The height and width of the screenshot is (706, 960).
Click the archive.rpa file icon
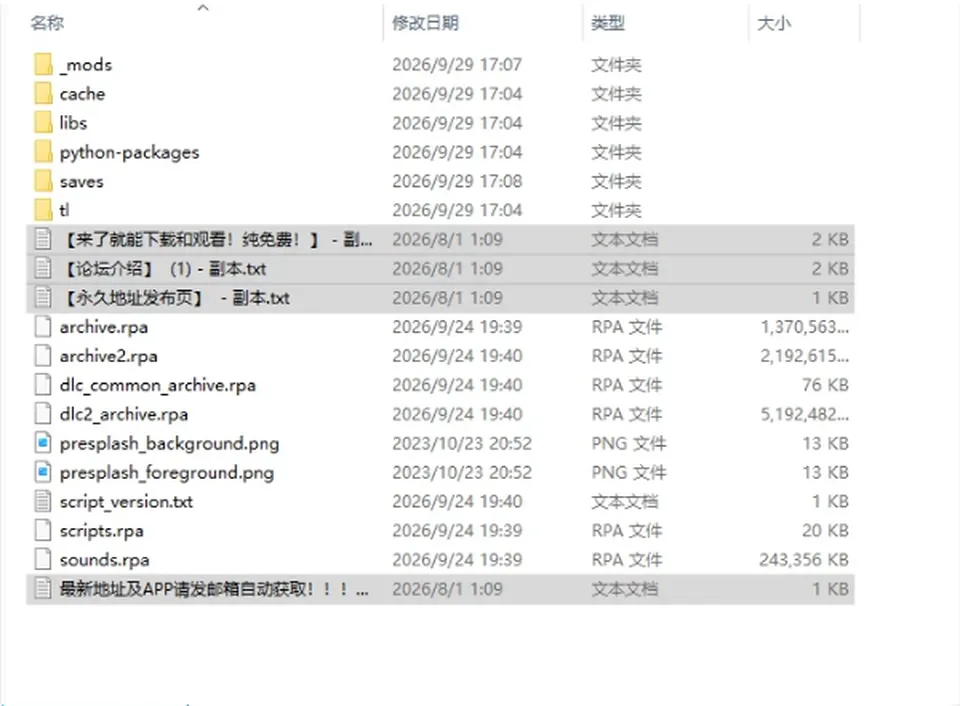coord(43,327)
